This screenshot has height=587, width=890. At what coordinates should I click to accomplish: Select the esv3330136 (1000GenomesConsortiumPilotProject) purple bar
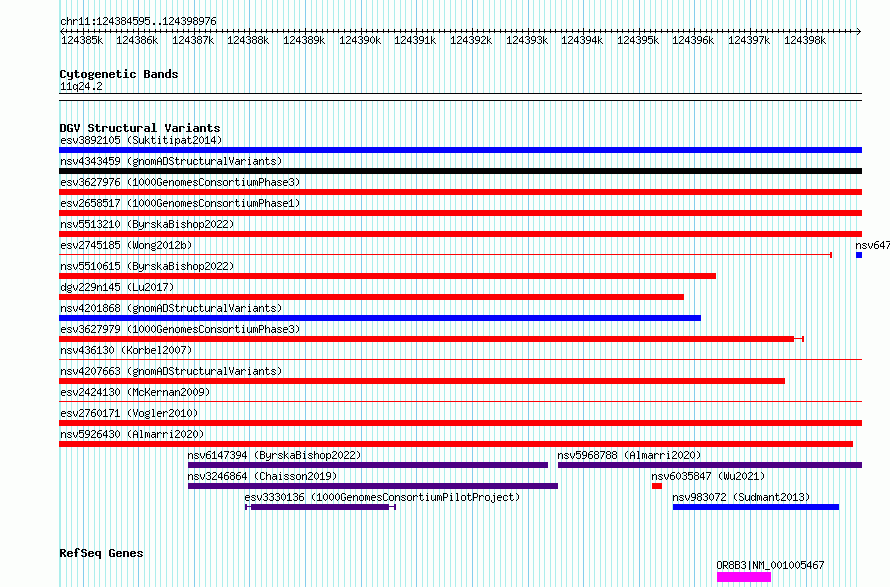click(320, 507)
